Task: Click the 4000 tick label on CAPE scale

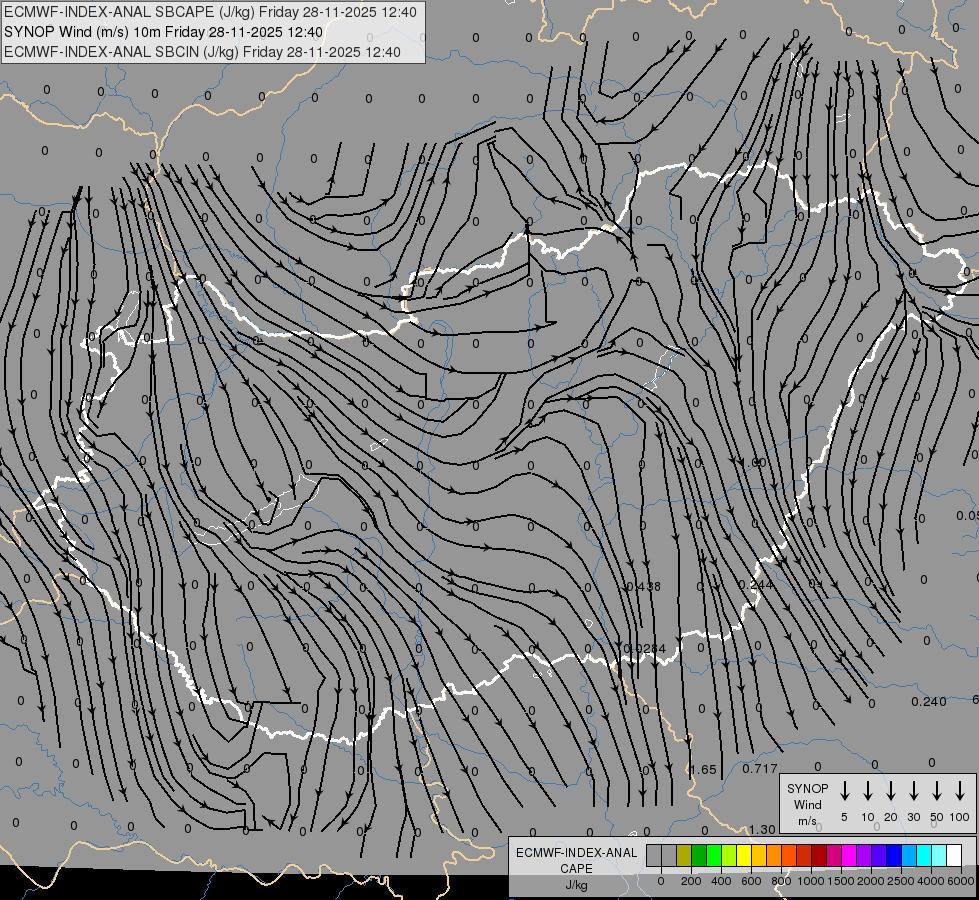Action: tap(931, 881)
